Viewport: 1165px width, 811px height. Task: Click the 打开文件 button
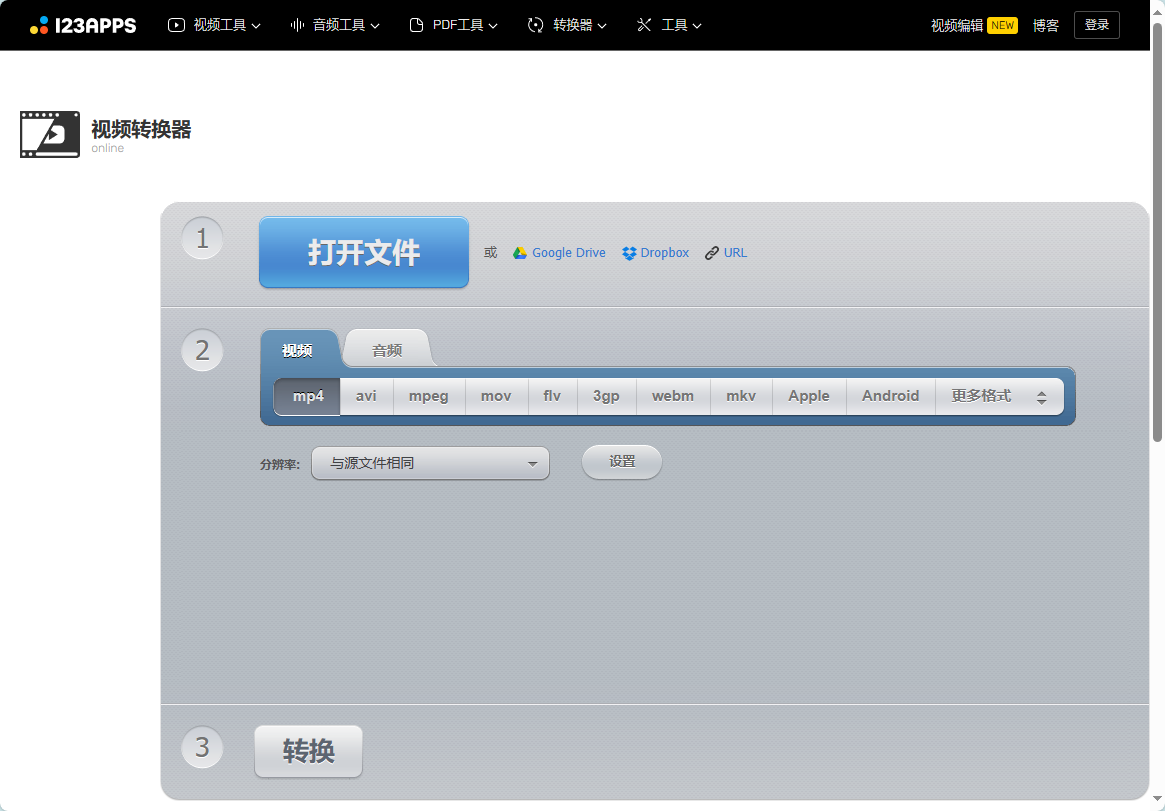363,252
